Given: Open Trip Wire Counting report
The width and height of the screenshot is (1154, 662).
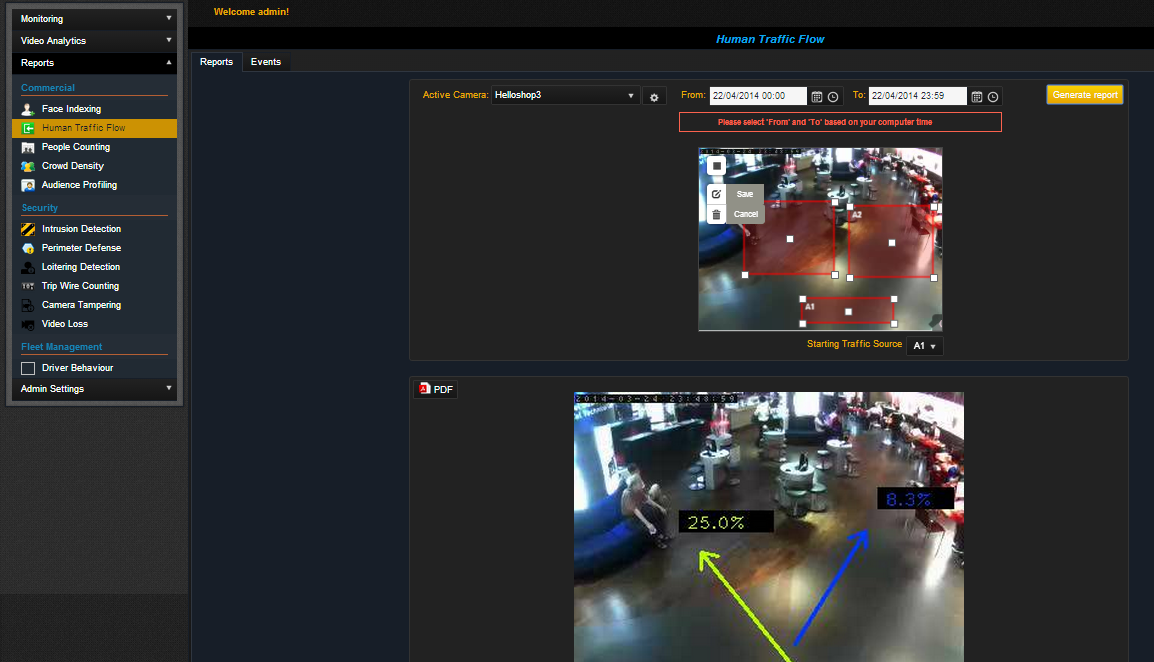Looking at the screenshot, I should click(80, 286).
